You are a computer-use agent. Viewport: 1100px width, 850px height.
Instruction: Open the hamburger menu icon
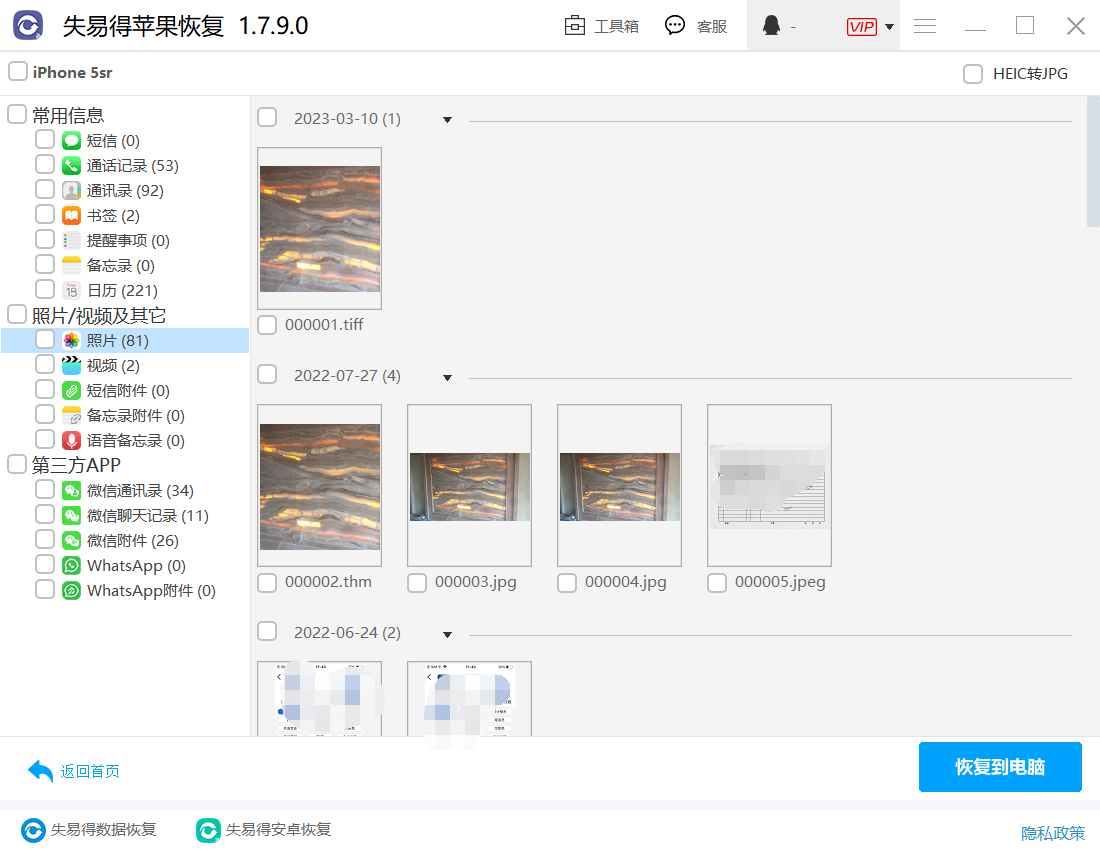pos(925,26)
